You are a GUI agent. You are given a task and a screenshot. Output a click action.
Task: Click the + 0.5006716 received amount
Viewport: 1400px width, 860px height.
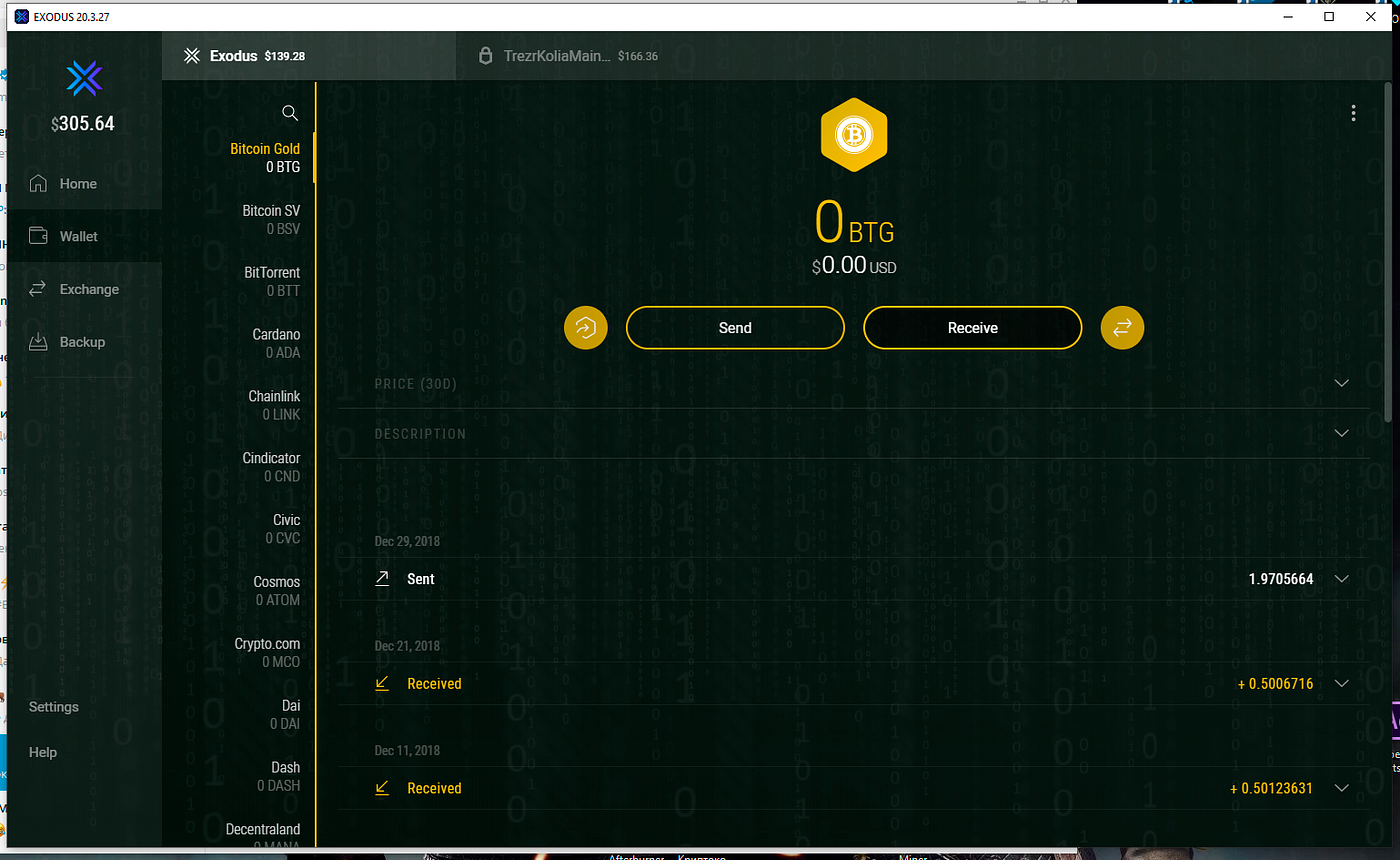point(1275,684)
